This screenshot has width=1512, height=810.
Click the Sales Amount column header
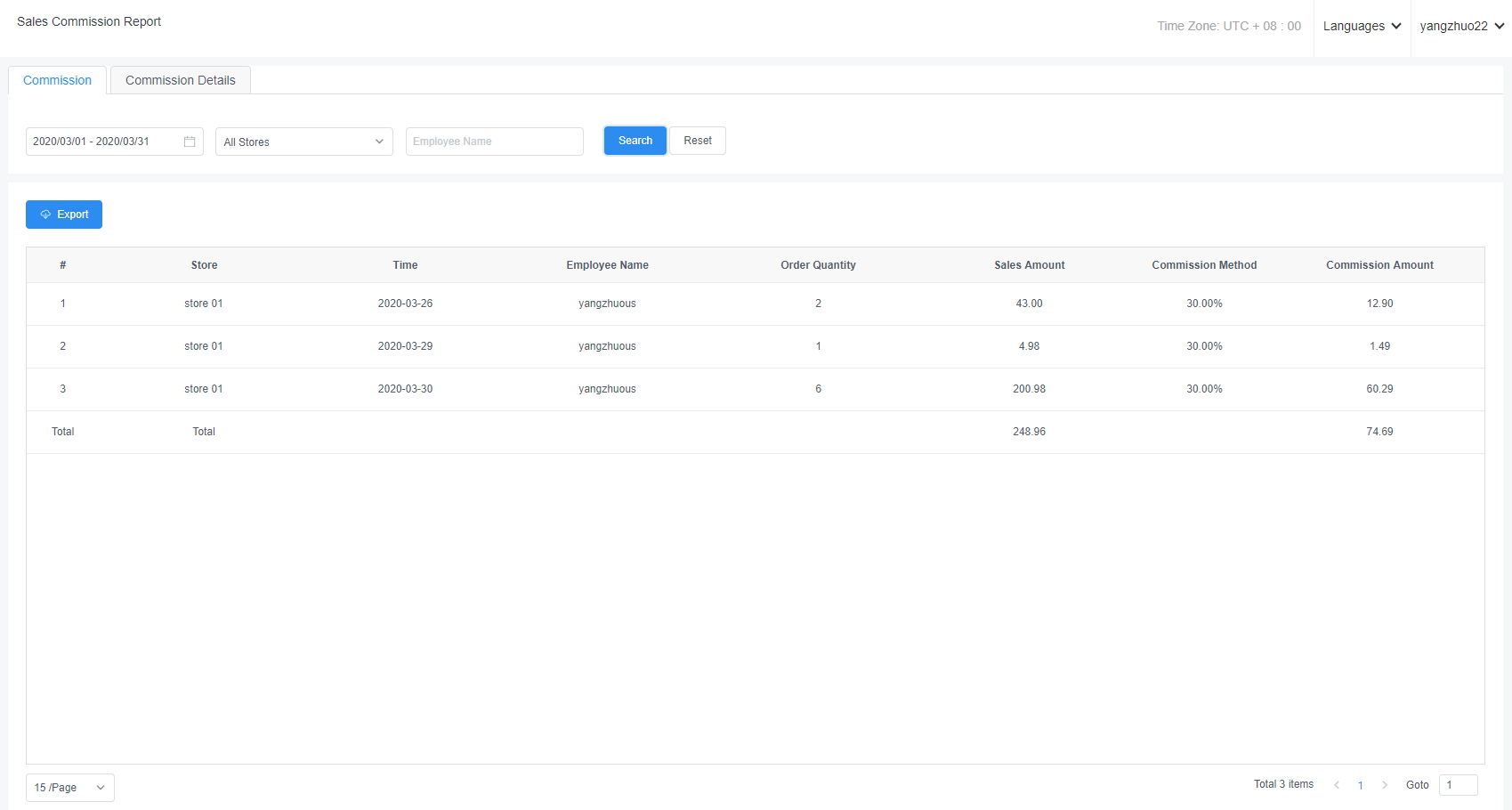(1029, 265)
